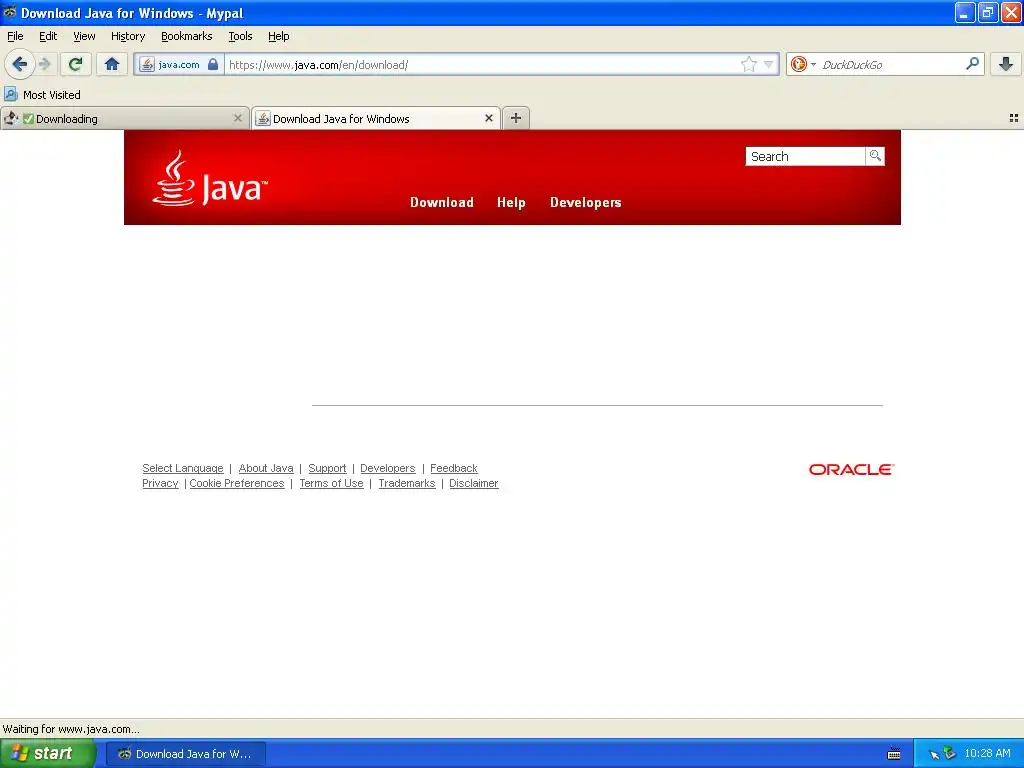Focus the DuckDuckGo search field
1024x768 pixels.
click(891, 64)
